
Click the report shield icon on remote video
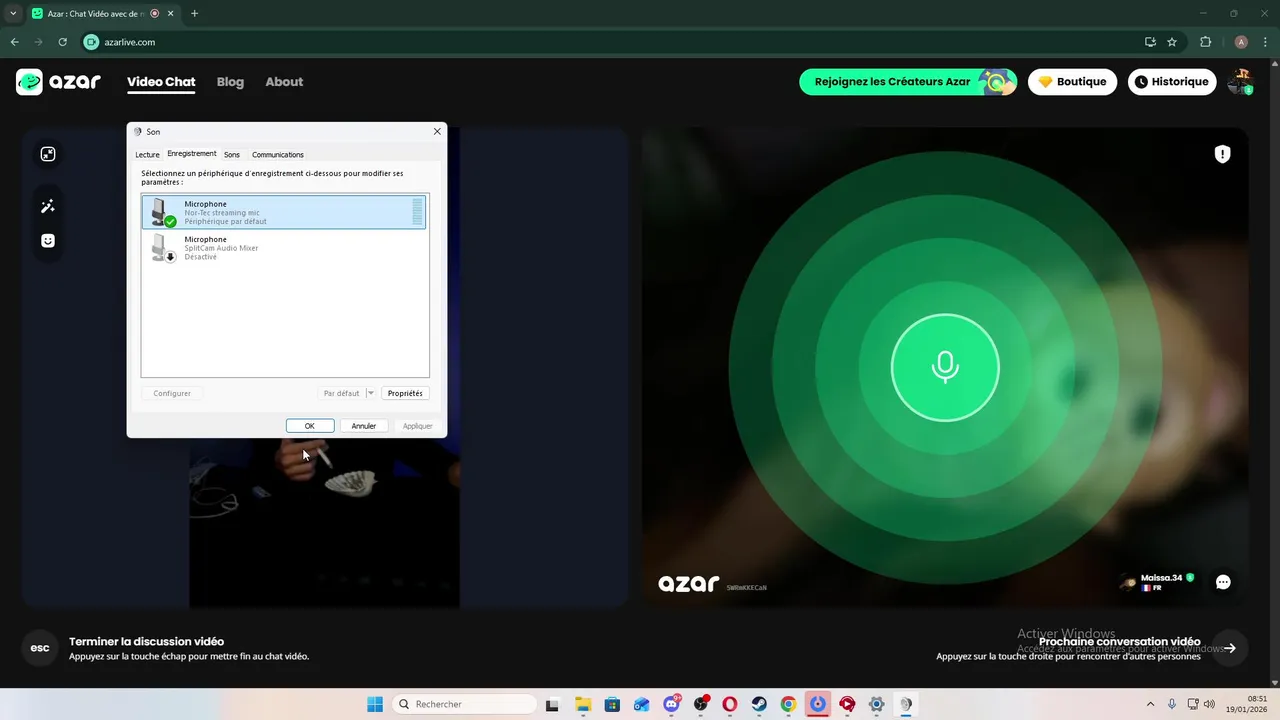[1222, 154]
